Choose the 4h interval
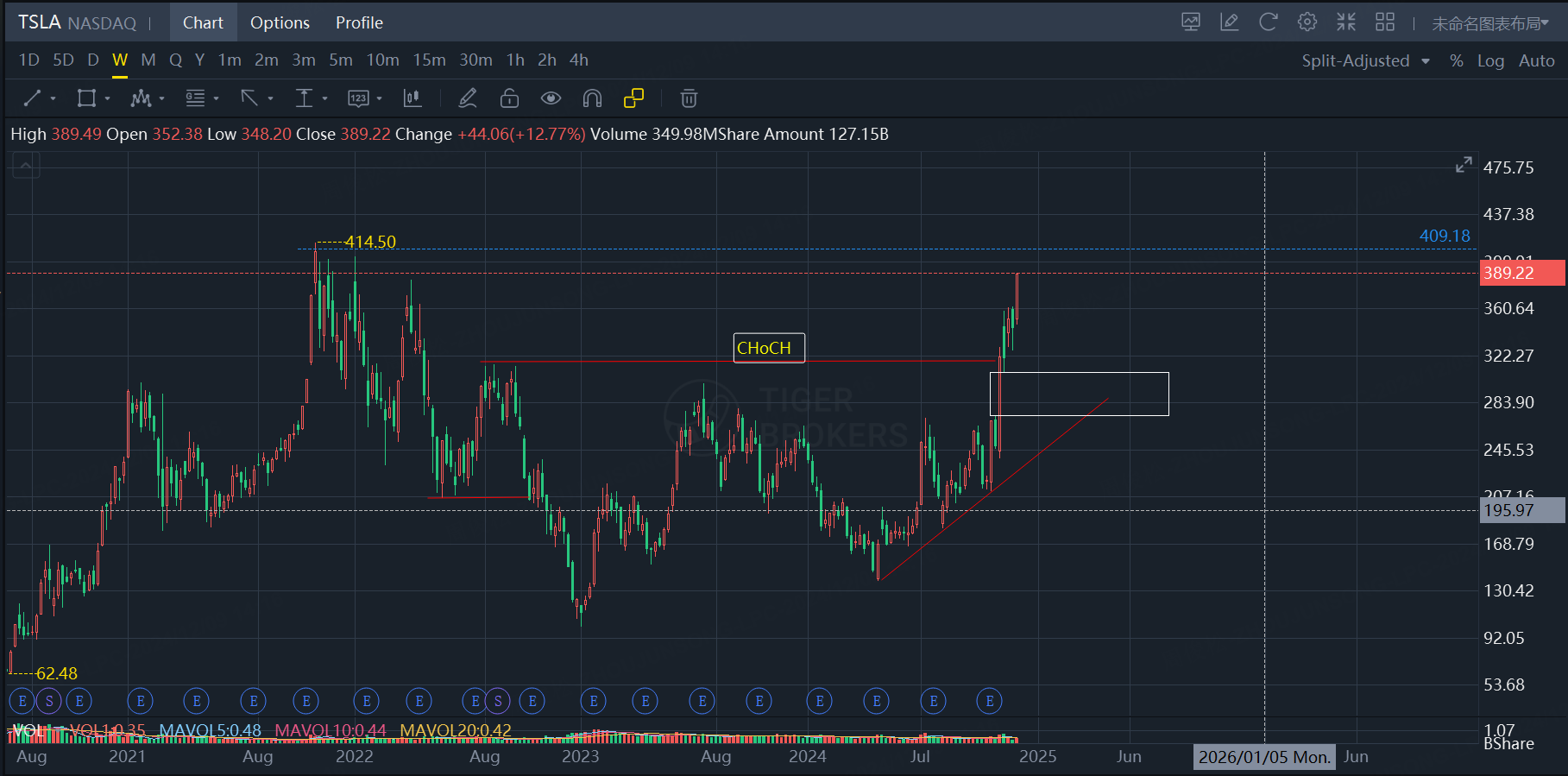Screen dimensions: 1568x776 (x=579, y=60)
